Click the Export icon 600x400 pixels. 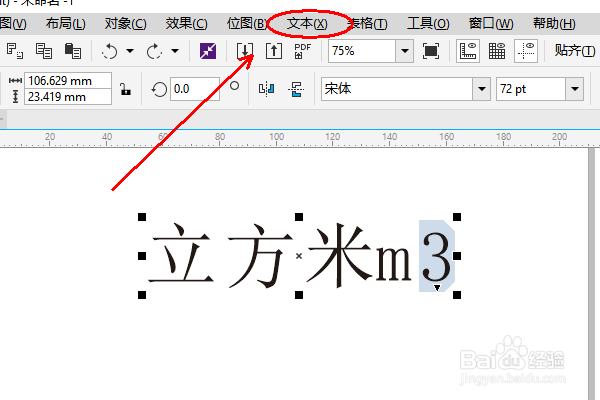[274, 51]
